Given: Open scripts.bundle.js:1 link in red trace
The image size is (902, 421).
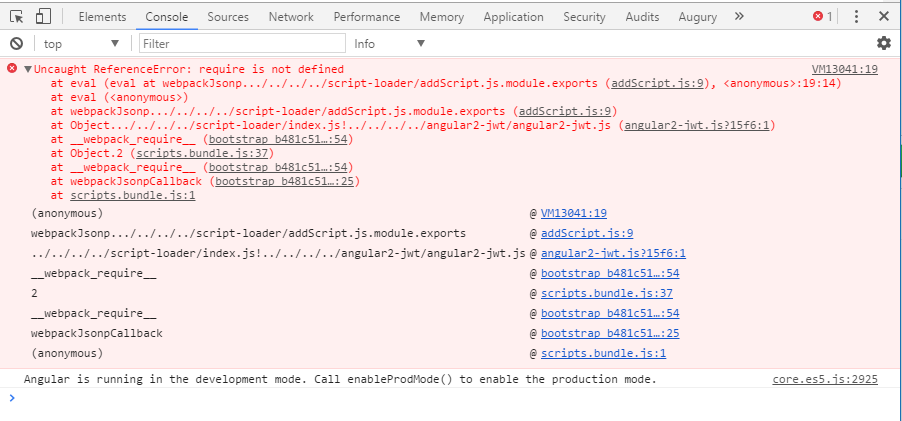Looking at the screenshot, I should click(133, 196).
